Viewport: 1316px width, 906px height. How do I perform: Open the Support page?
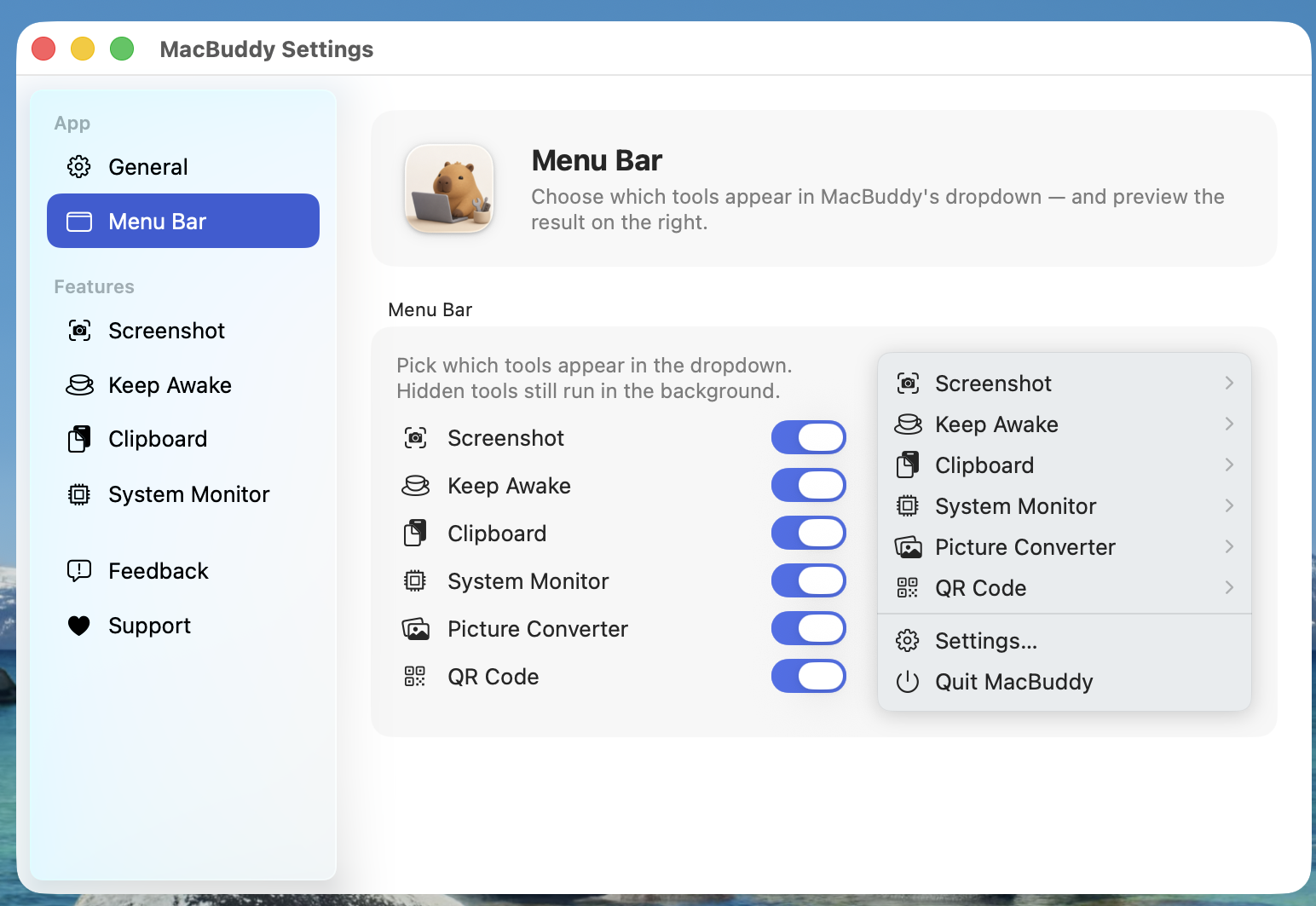click(183, 626)
